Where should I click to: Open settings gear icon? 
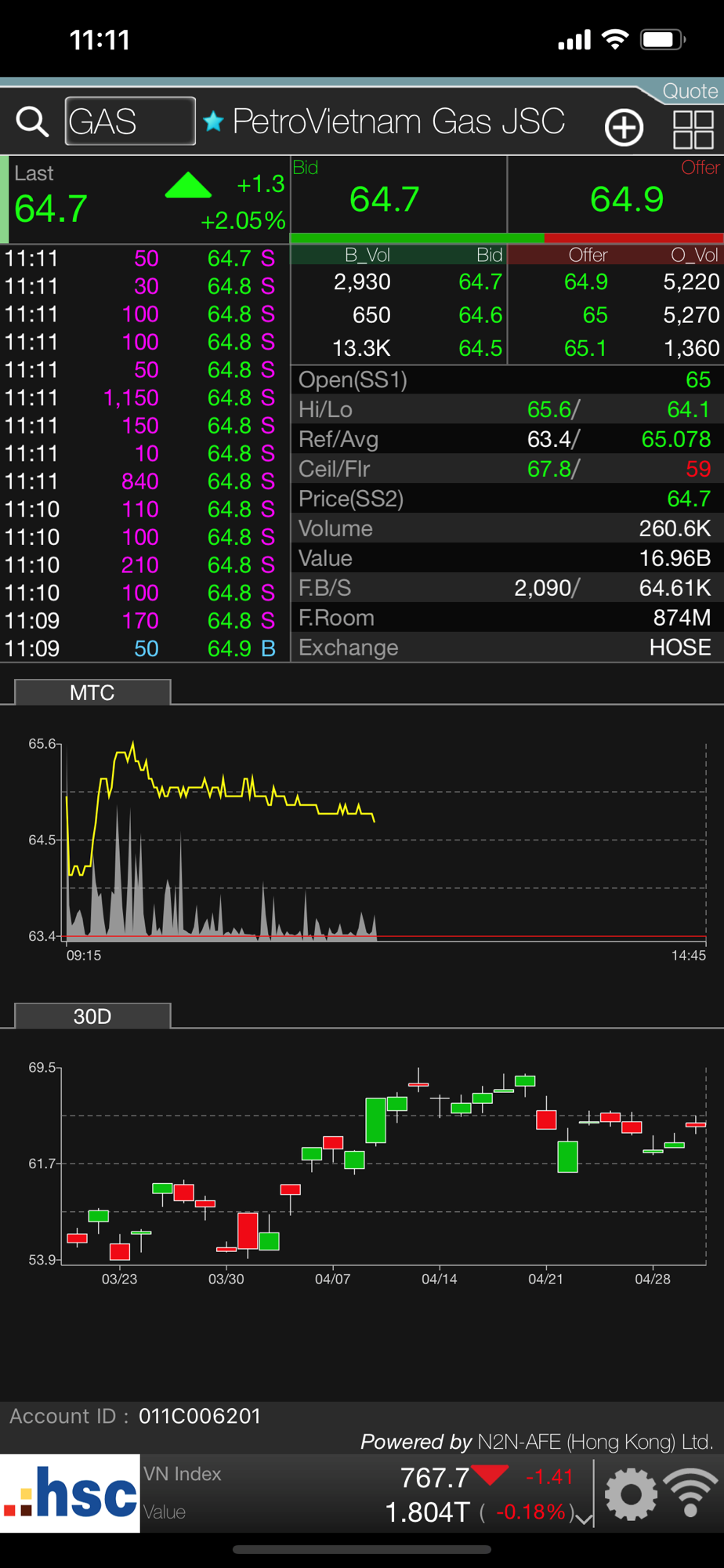pos(631,1494)
